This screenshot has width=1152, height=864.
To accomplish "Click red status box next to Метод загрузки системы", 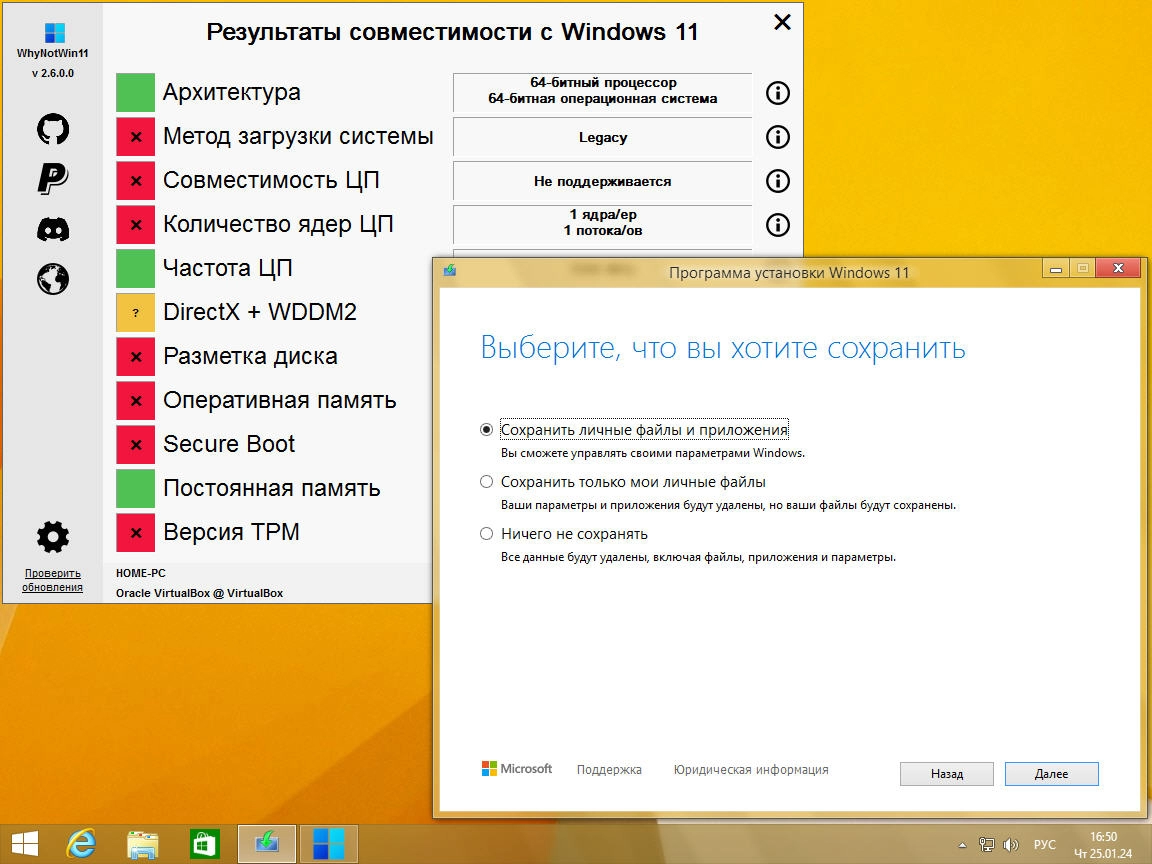I will pos(135,137).
